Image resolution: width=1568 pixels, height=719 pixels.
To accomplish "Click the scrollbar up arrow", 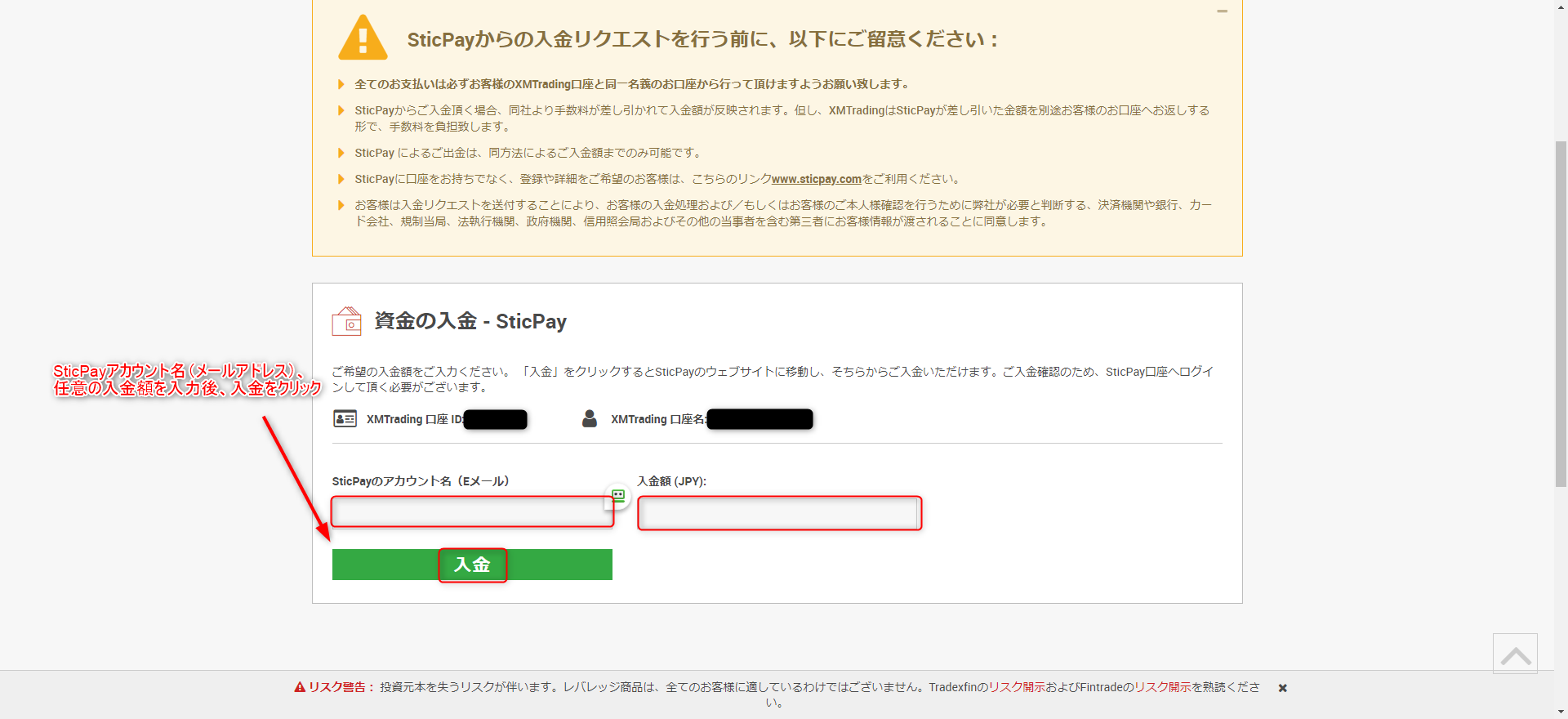I will [1561, 6].
